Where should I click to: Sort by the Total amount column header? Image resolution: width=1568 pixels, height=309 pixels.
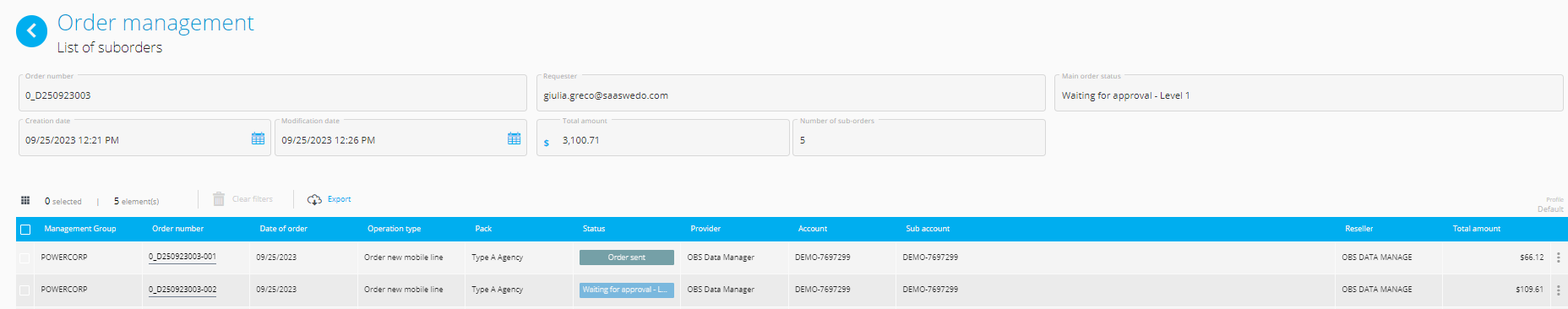click(1477, 229)
